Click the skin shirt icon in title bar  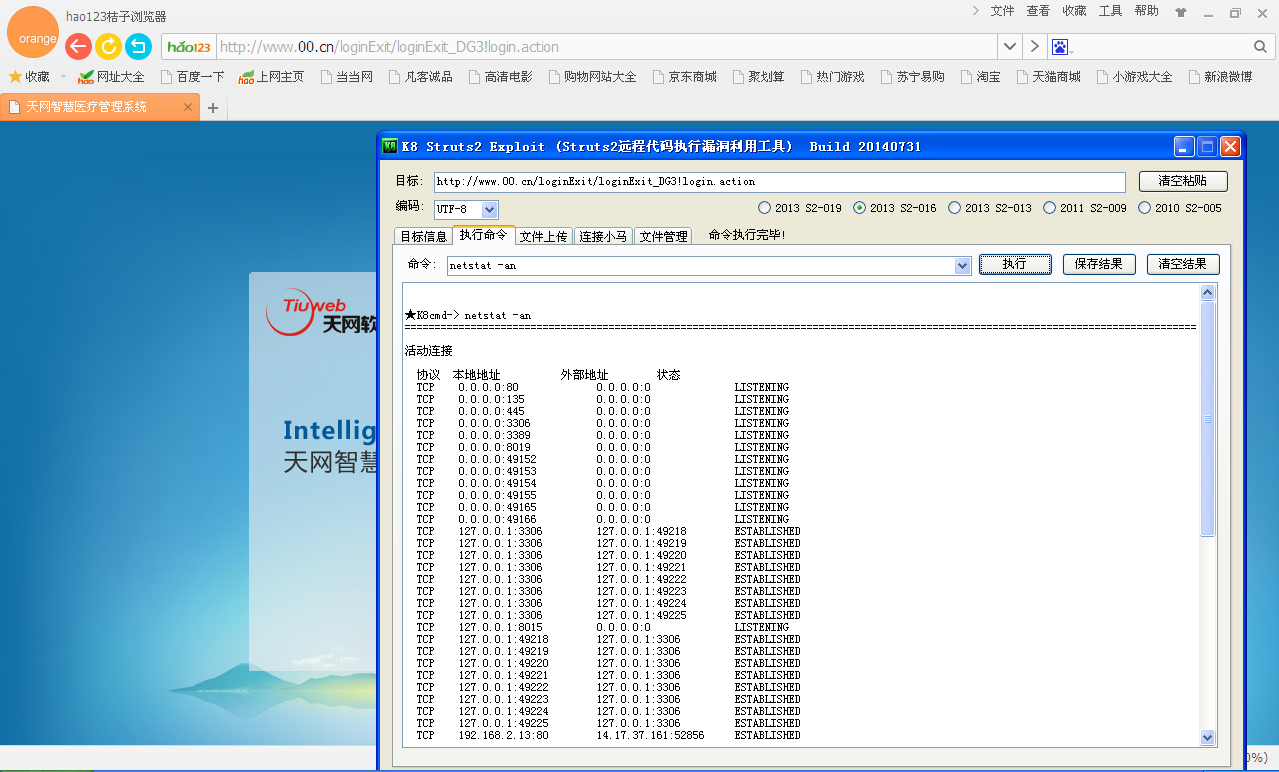(x=1181, y=13)
